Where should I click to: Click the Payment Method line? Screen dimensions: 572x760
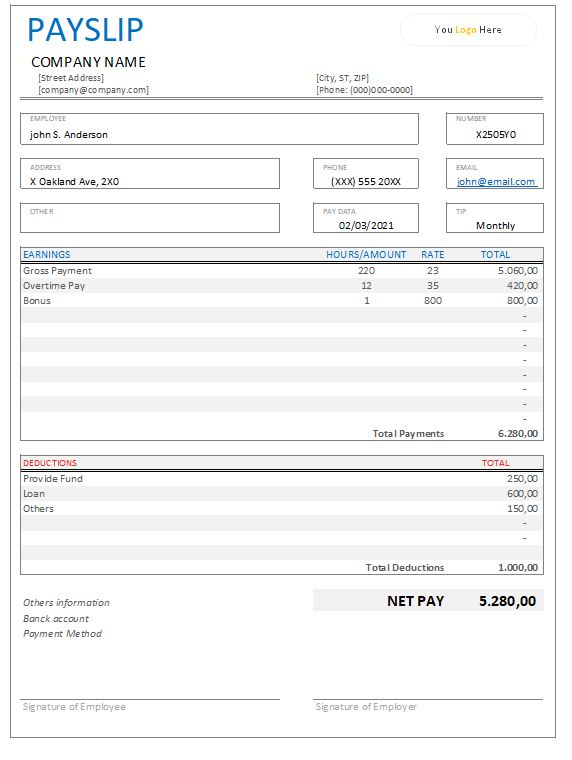(x=63, y=634)
